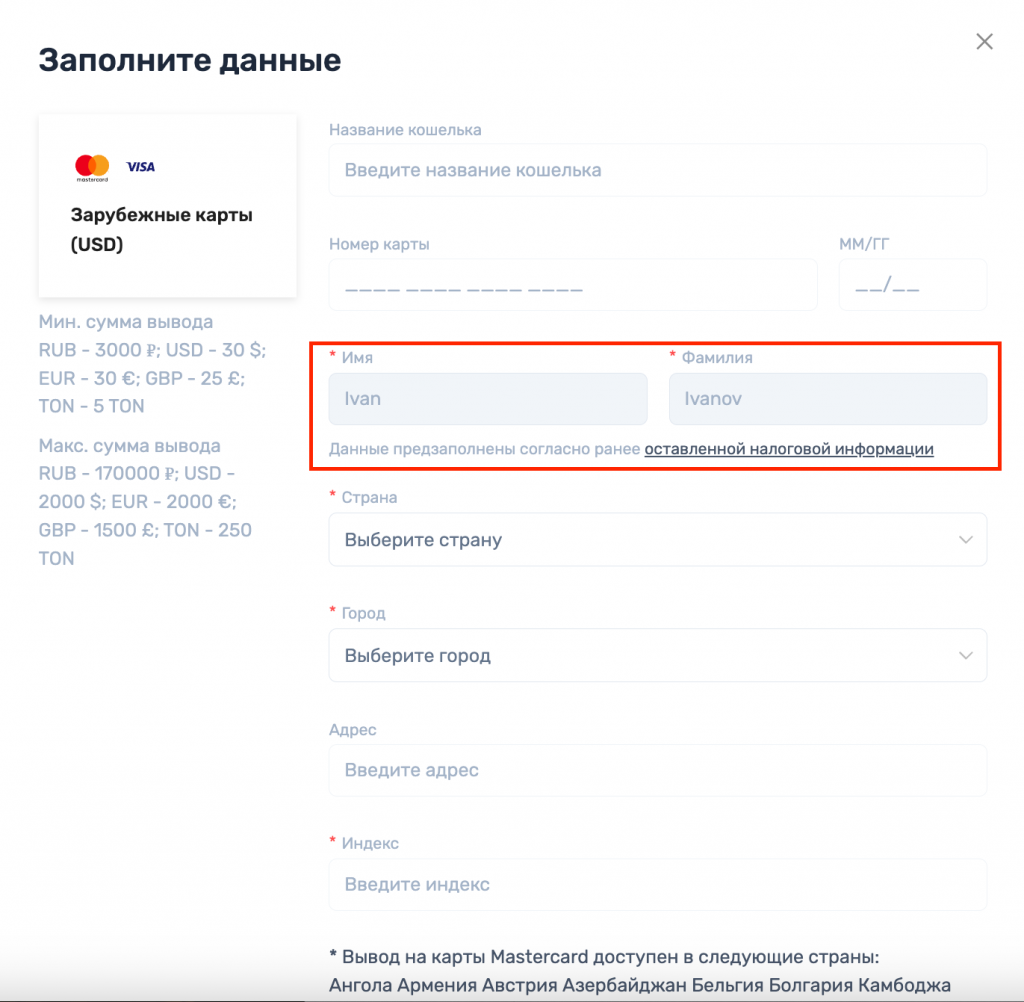This screenshot has width=1024, height=1002.
Task: Click the Заполните данные heading
Action: [190, 60]
